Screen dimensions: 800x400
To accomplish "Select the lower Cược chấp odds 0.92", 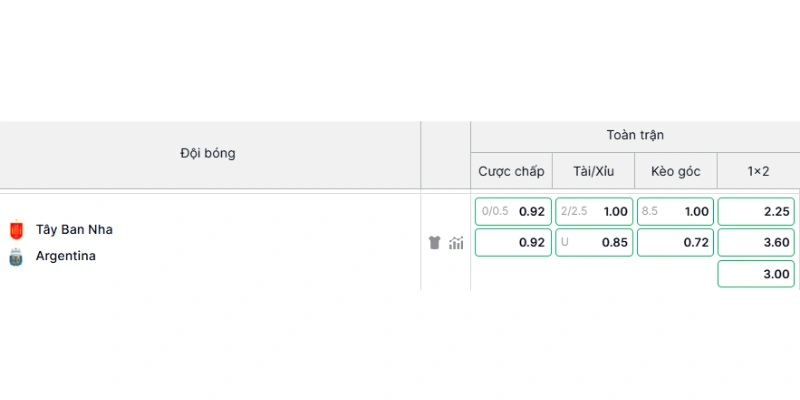I will 513,242.
